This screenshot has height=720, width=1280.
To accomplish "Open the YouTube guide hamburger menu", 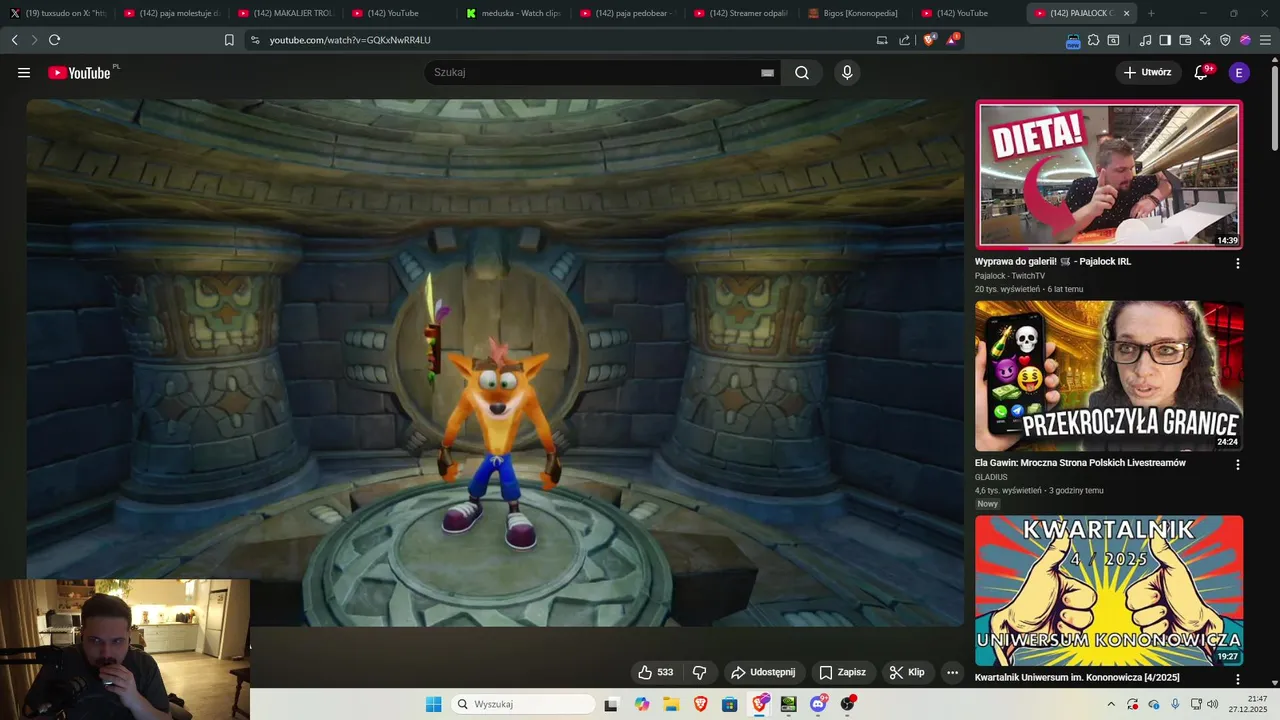I will tap(24, 72).
